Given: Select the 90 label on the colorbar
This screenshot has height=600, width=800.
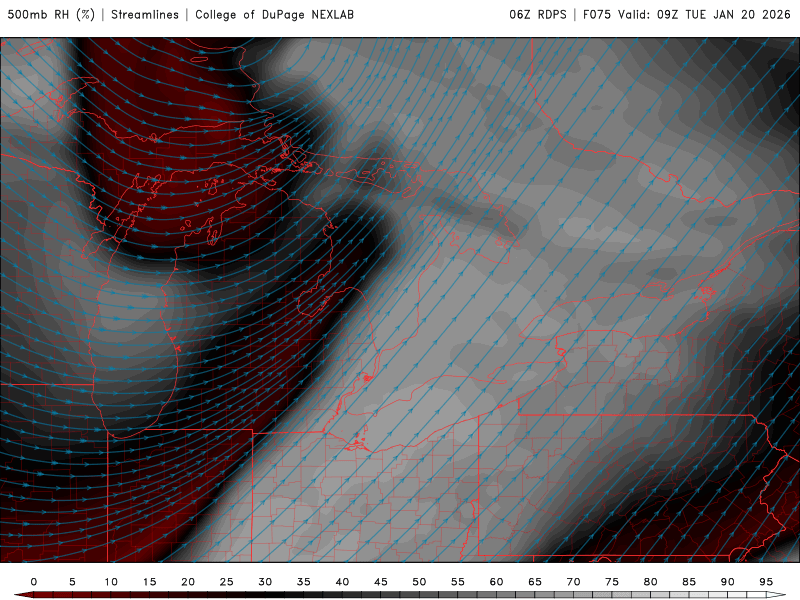Looking at the screenshot, I should [x=728, y=582].
